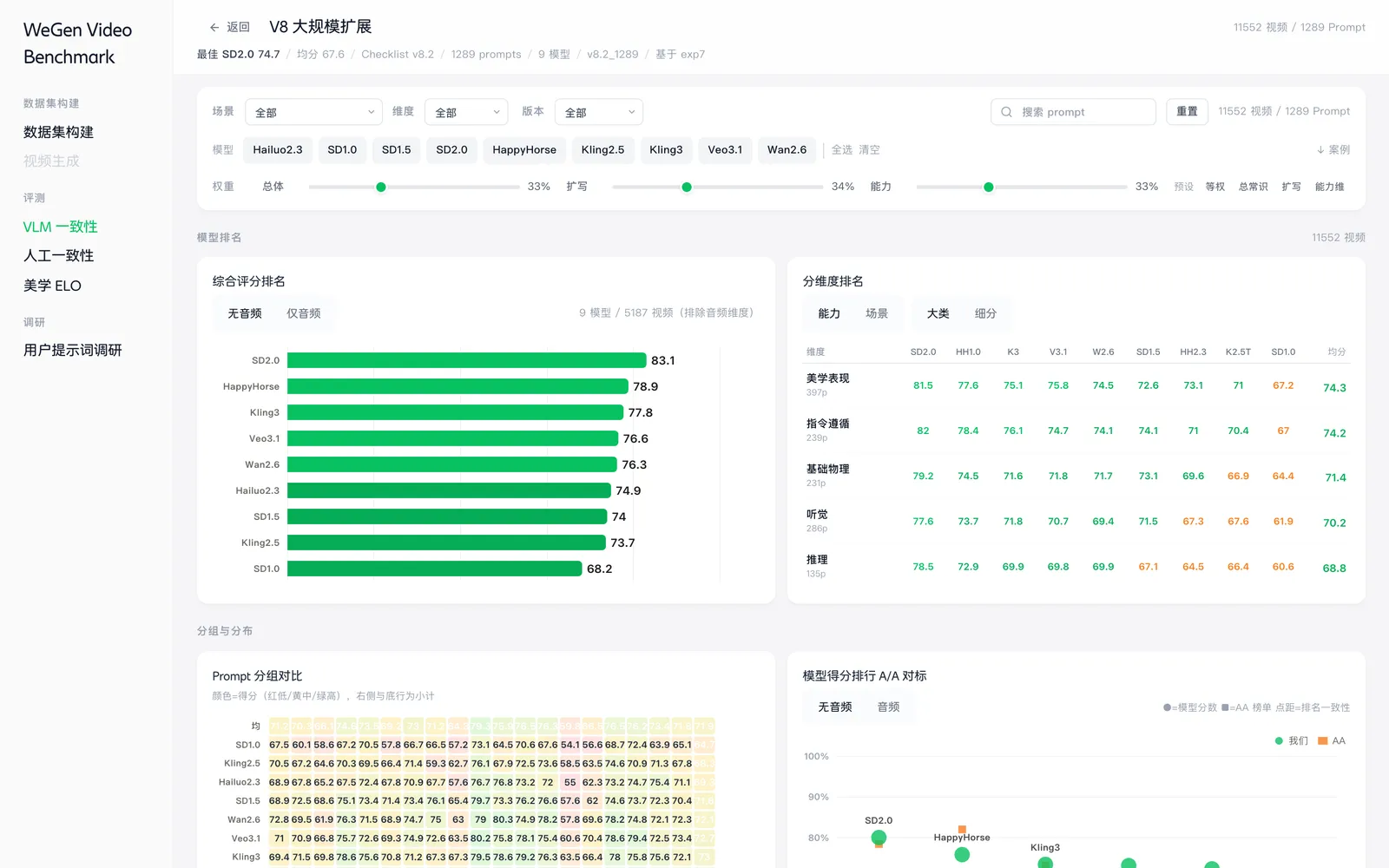Click the 均分 column header
Screen dimensions: 1389x868
tap(1337, 352)
